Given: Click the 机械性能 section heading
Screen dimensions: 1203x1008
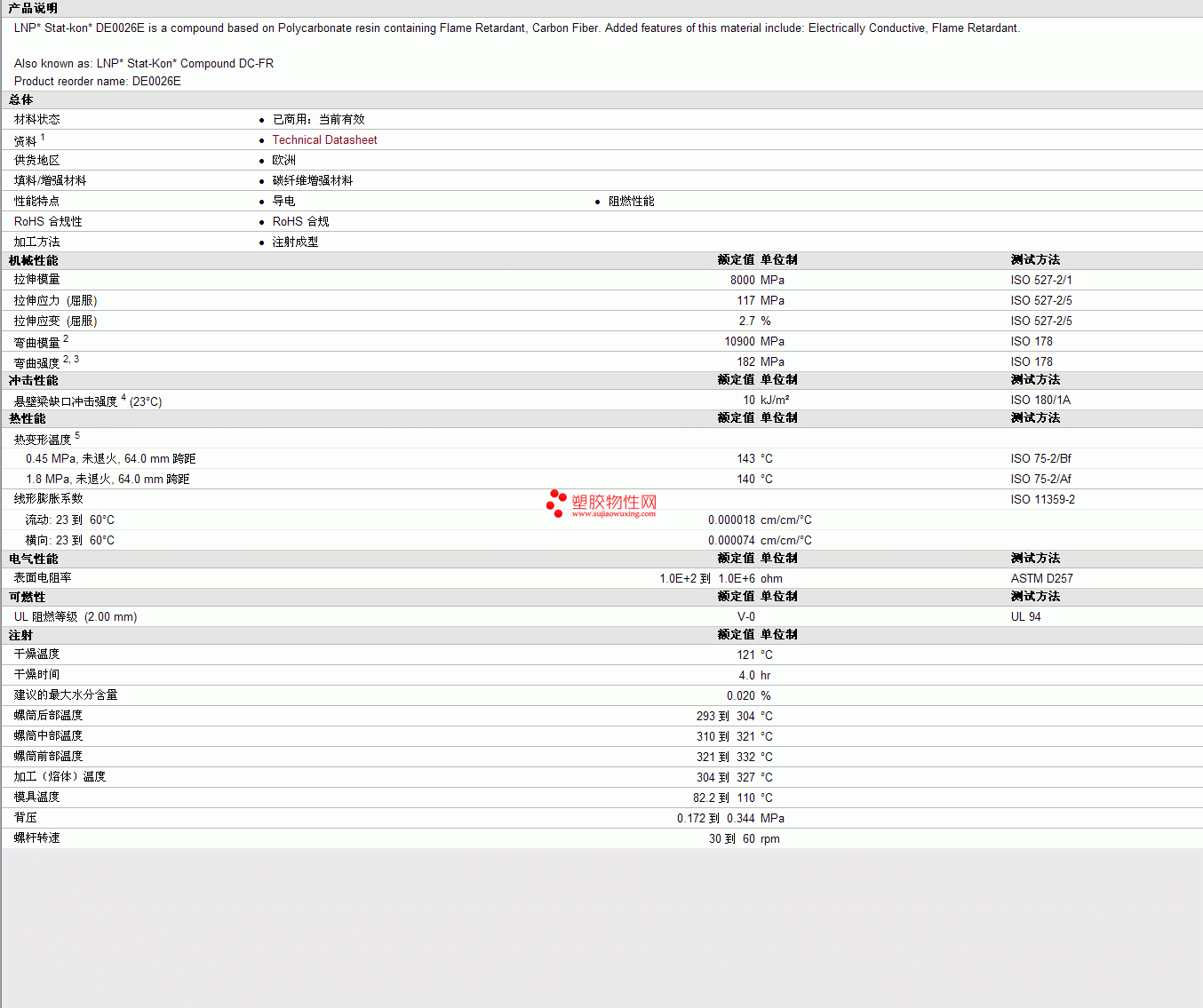Looking at the screenshot, I should coord(33,260).
